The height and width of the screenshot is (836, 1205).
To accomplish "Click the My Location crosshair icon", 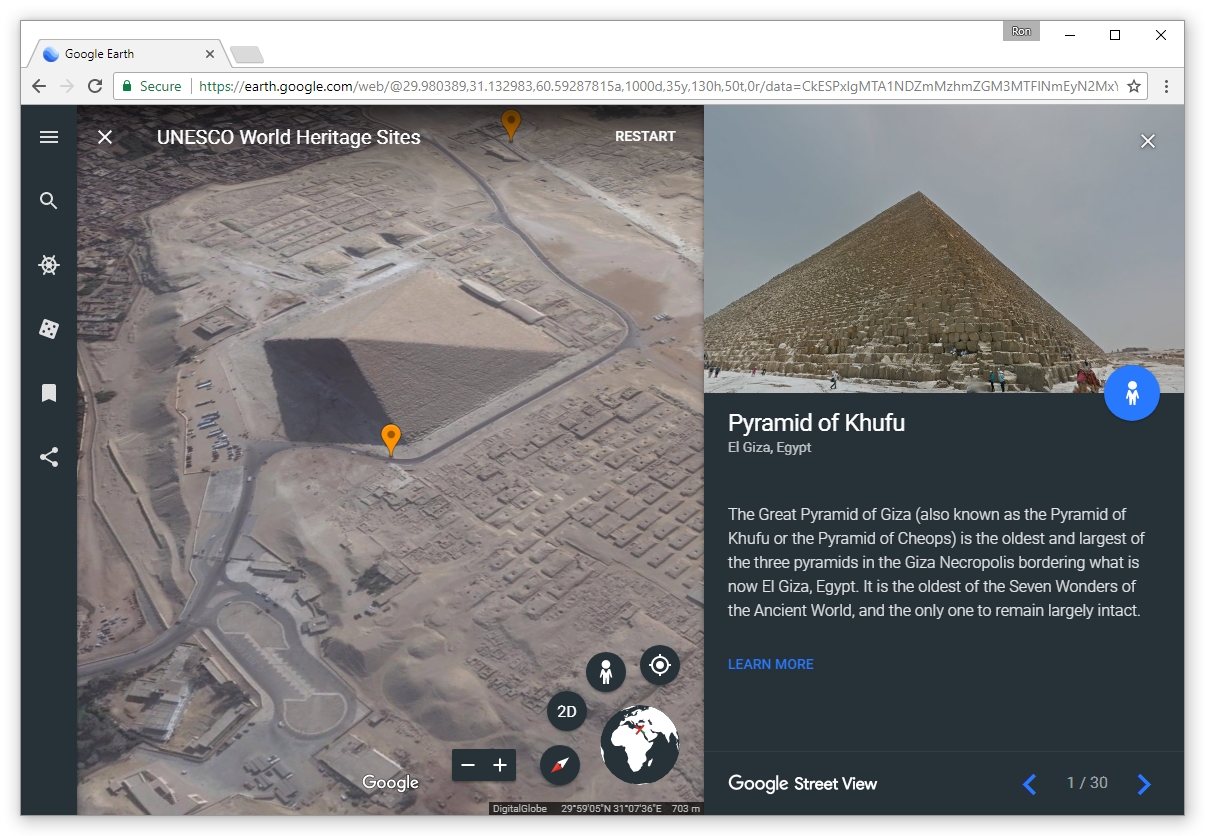I will click(660, 665).
